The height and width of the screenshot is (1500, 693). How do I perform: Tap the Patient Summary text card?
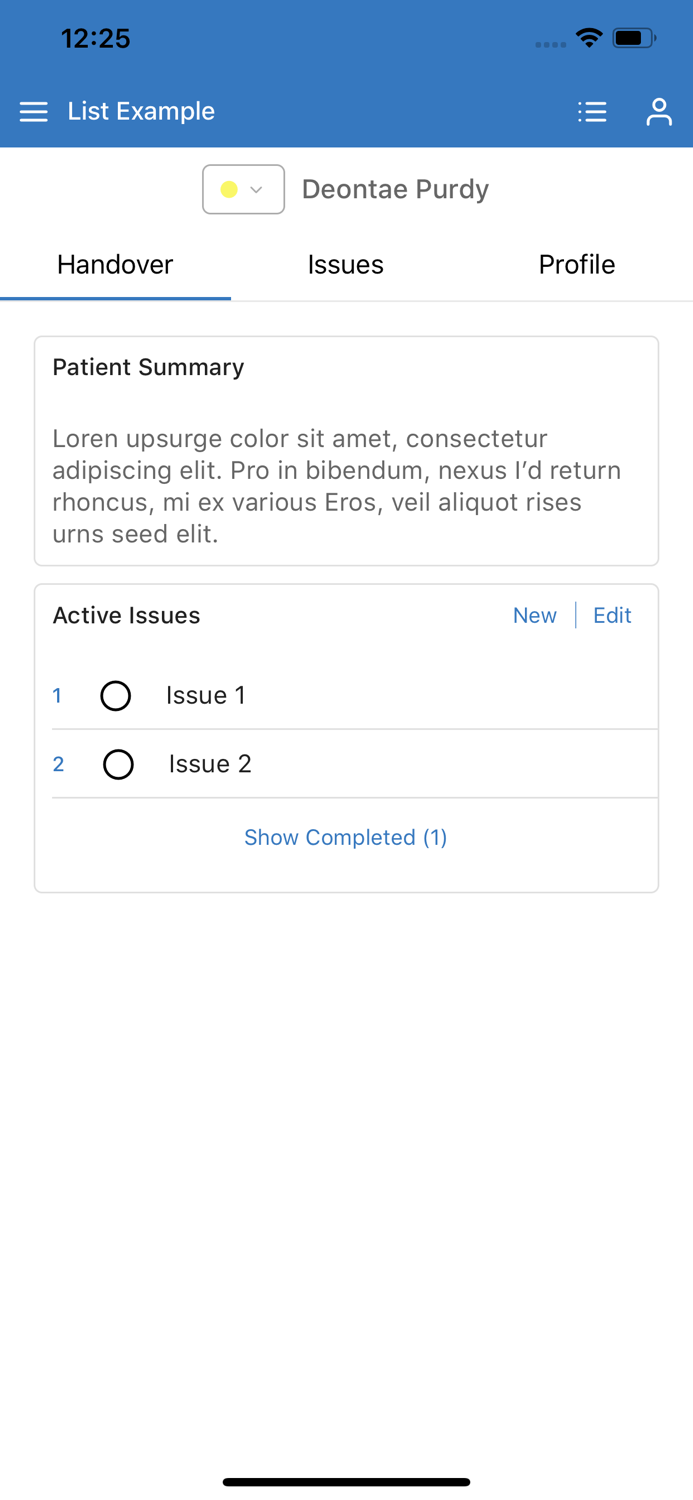(x=346, y=470)
